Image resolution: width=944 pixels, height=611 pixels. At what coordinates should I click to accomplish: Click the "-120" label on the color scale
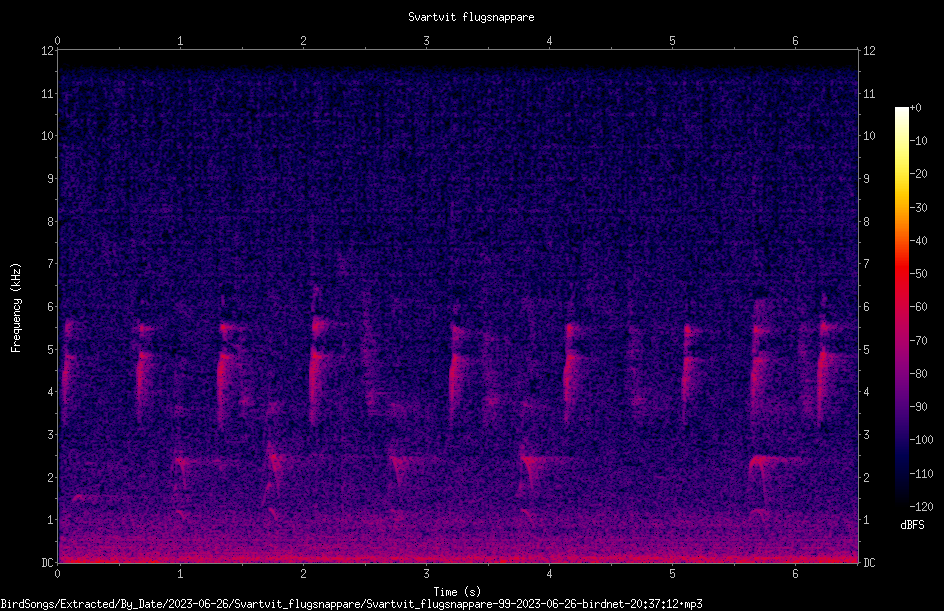921,507
